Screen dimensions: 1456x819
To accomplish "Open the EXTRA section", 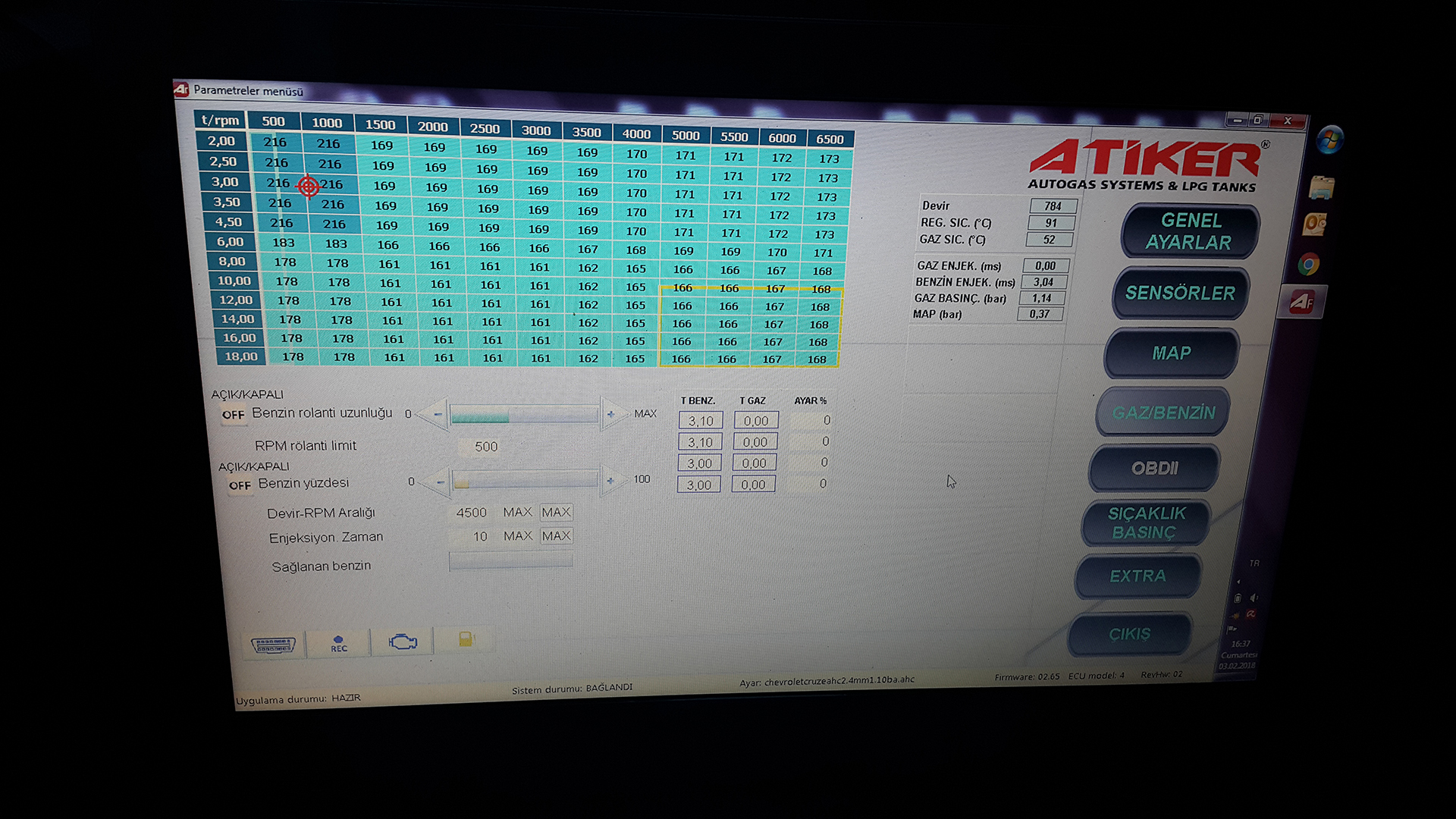I will 1137,576.
